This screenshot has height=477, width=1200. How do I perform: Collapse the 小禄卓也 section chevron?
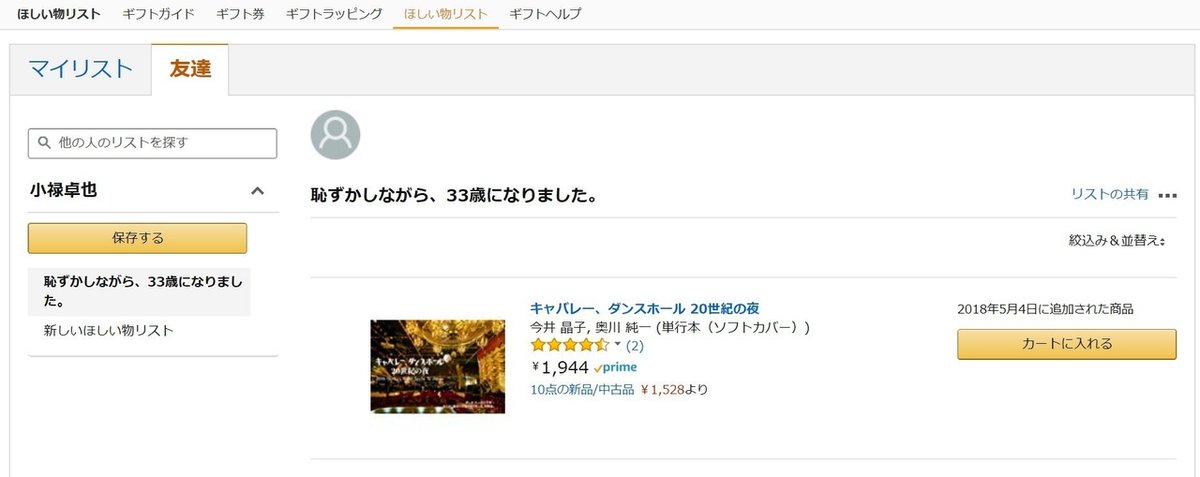pyautogui.click(x=257, y=190)
